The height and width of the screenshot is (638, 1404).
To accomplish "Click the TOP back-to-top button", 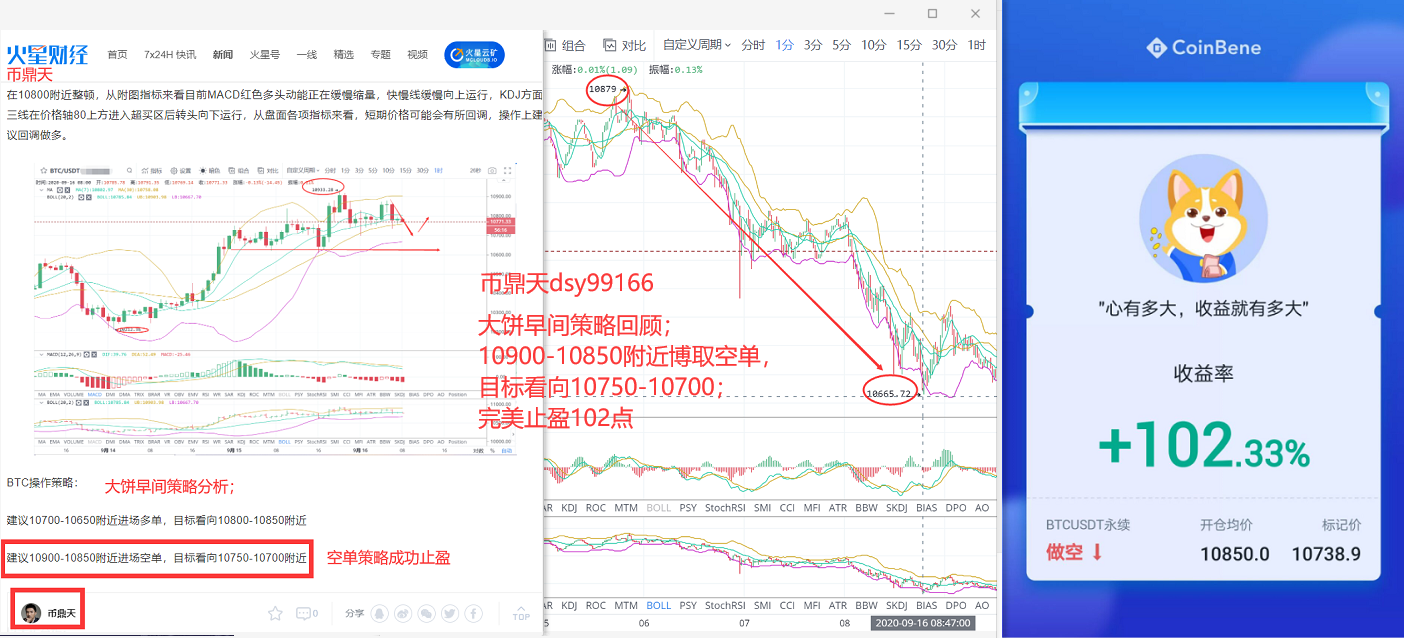I will pos(522,614).
